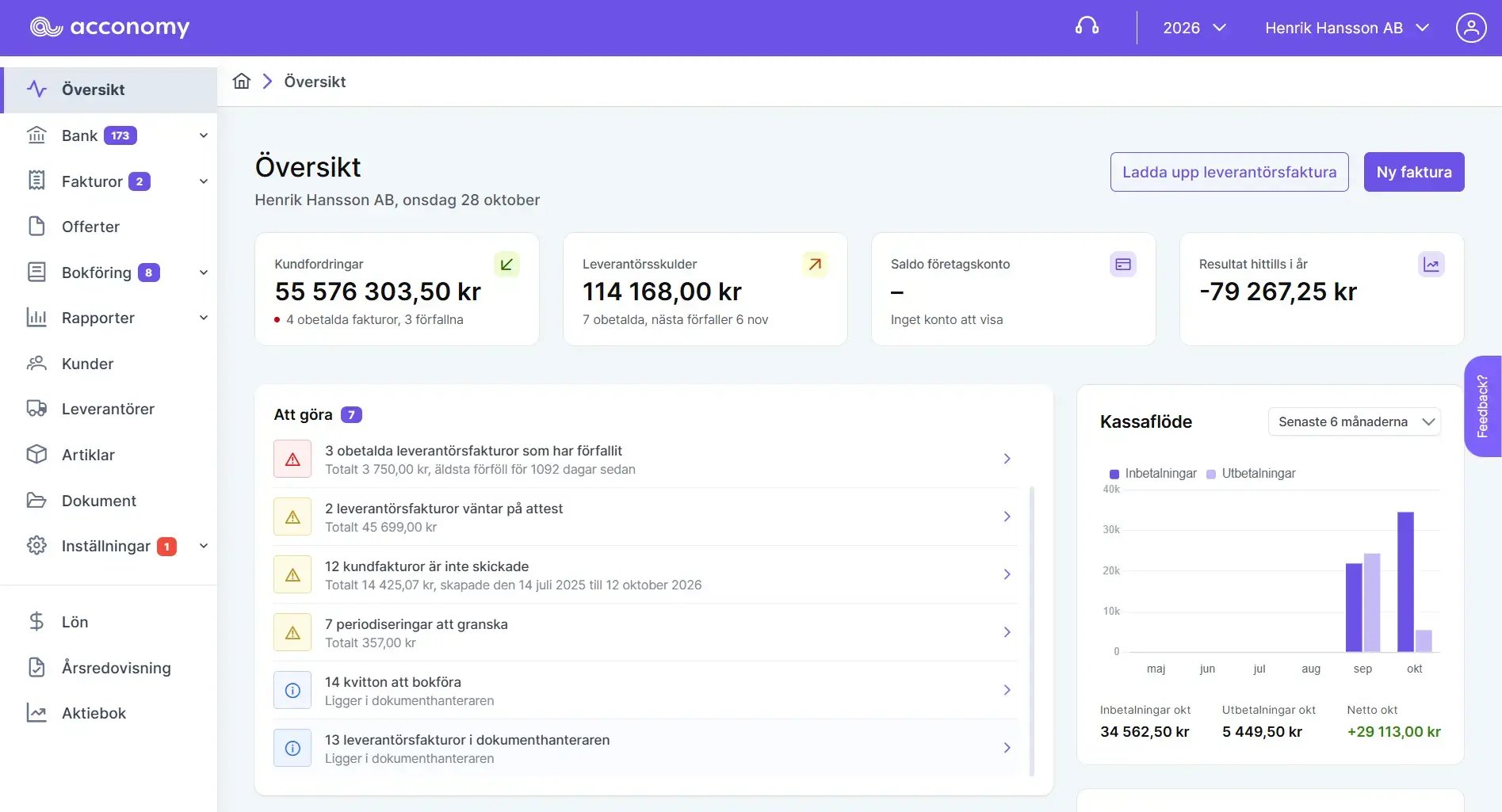Open Dokument in the sidebar
This screenshot has height=812, width=1502.
coord(109,501)
